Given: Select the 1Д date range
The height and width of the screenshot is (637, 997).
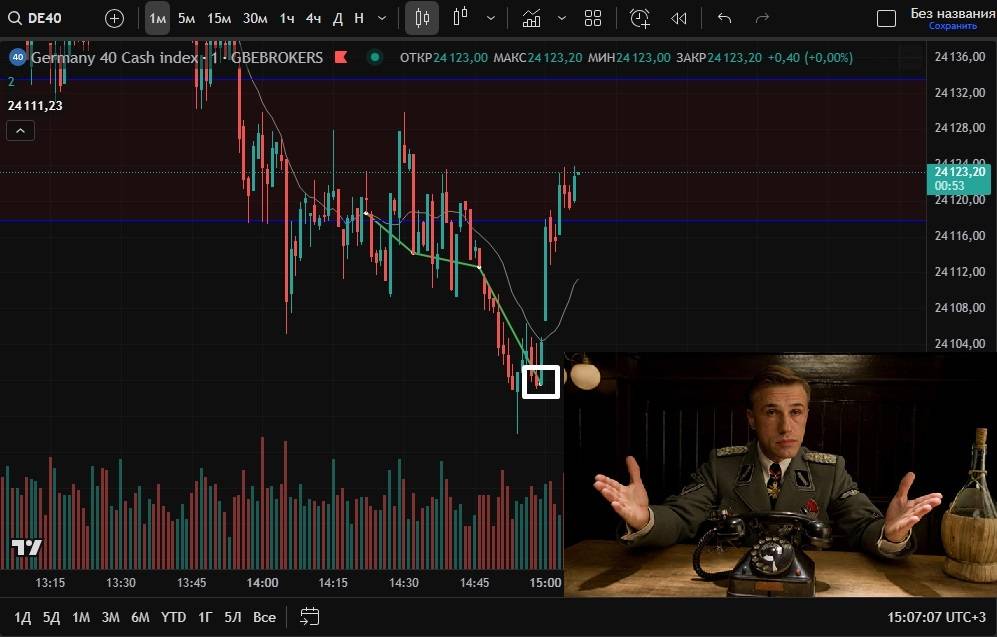Looking at the screenshot, I should click(22, 617).
